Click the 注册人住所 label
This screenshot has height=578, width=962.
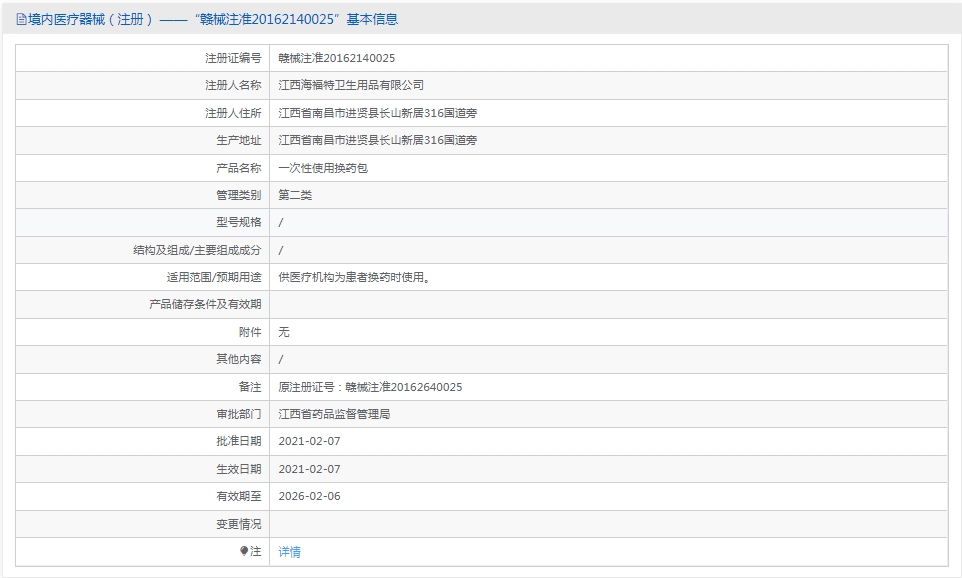point(233,113)
